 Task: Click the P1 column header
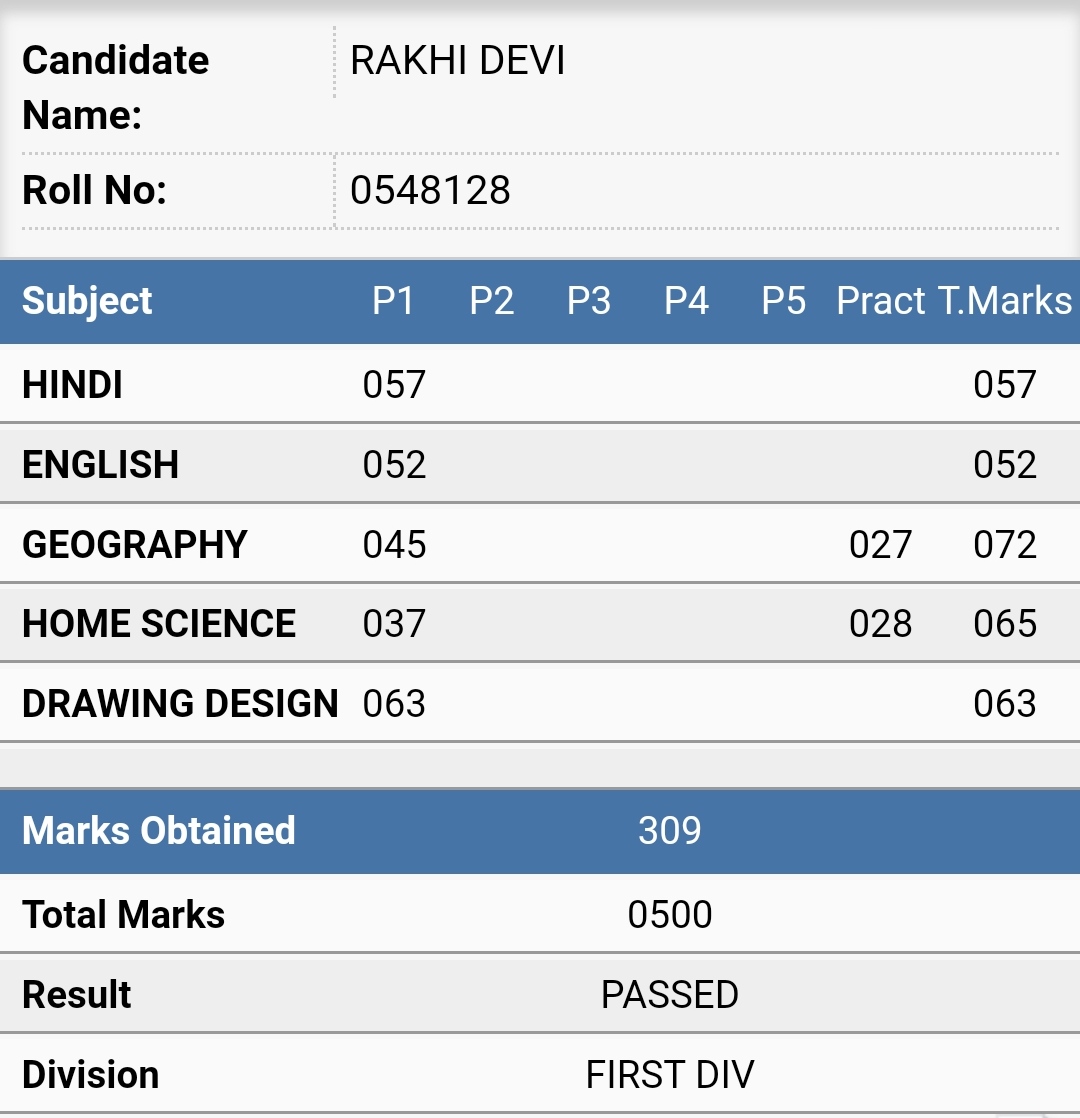393,301
